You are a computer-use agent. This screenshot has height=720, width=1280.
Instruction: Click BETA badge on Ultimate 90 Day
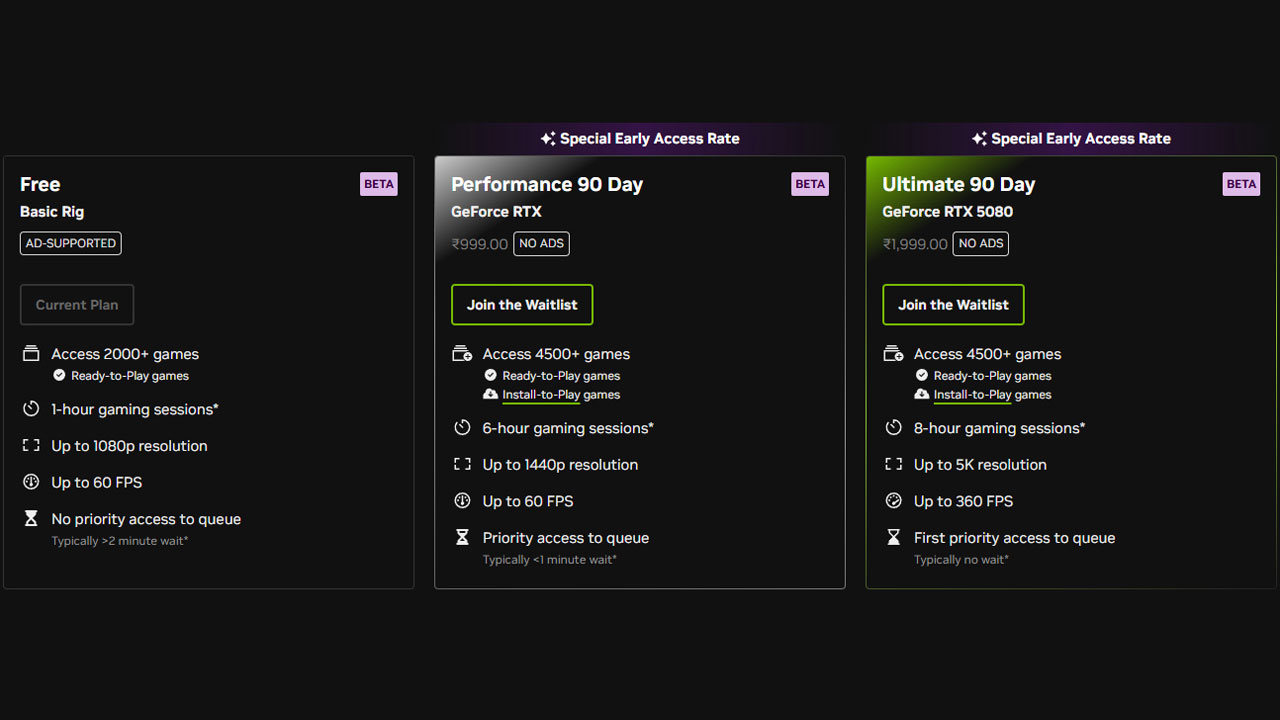coord(1241,184)
